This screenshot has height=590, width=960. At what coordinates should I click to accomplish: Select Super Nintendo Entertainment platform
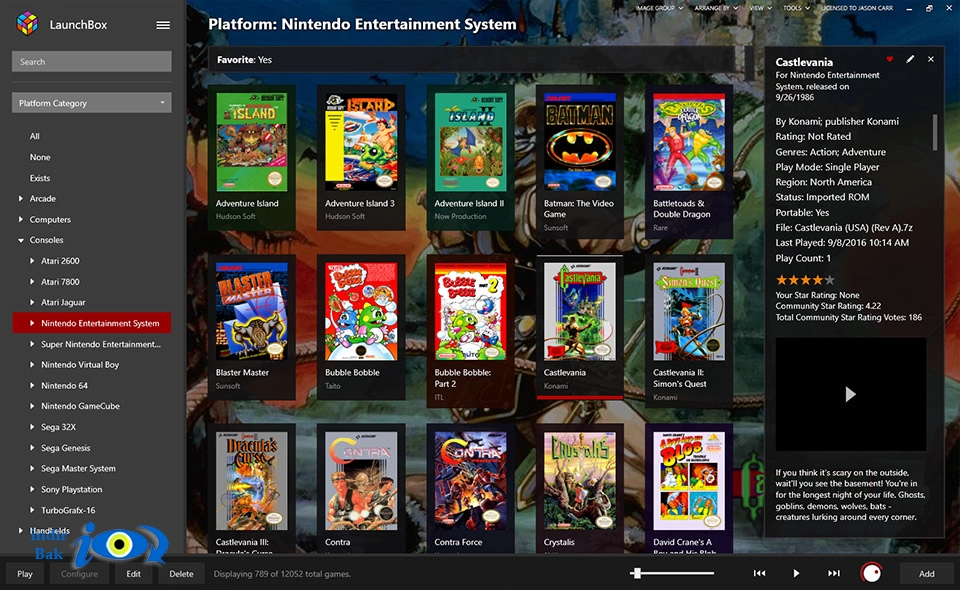[x=100, y=344]
